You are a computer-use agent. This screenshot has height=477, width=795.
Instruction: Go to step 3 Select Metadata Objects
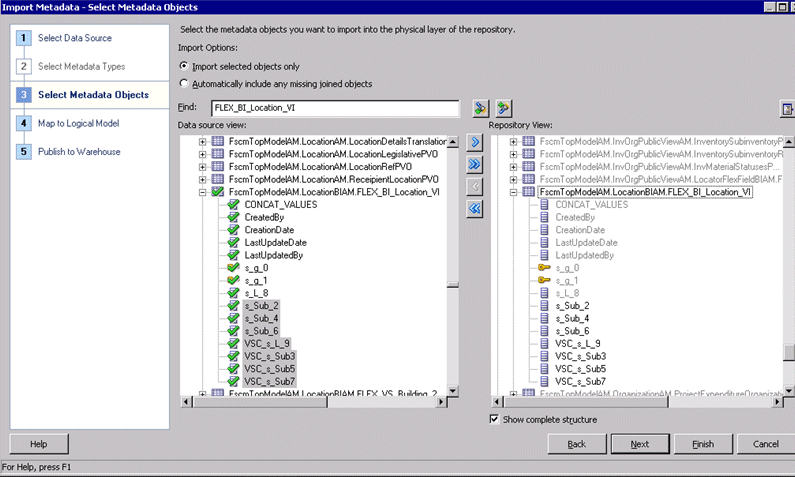[93, 95]
